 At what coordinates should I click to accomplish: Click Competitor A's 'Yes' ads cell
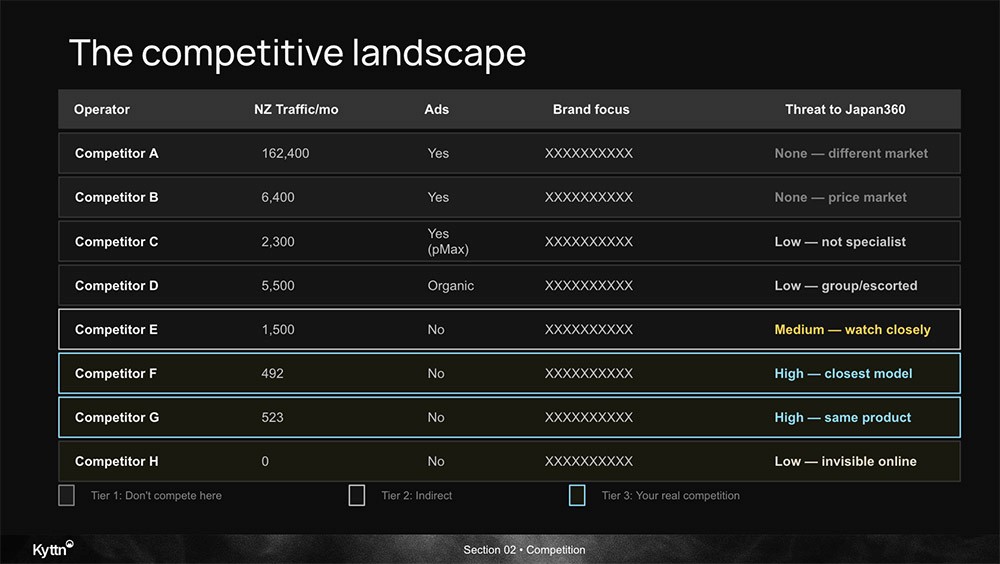click(x=438, y=153)
